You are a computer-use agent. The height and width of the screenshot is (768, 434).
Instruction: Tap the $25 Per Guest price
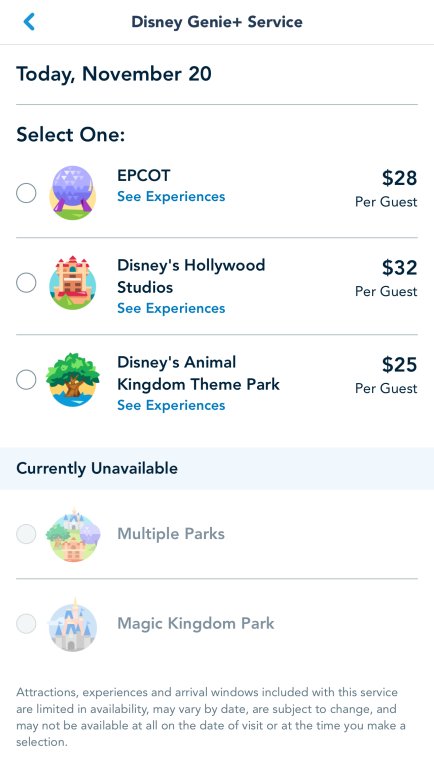tap(386, 375)
